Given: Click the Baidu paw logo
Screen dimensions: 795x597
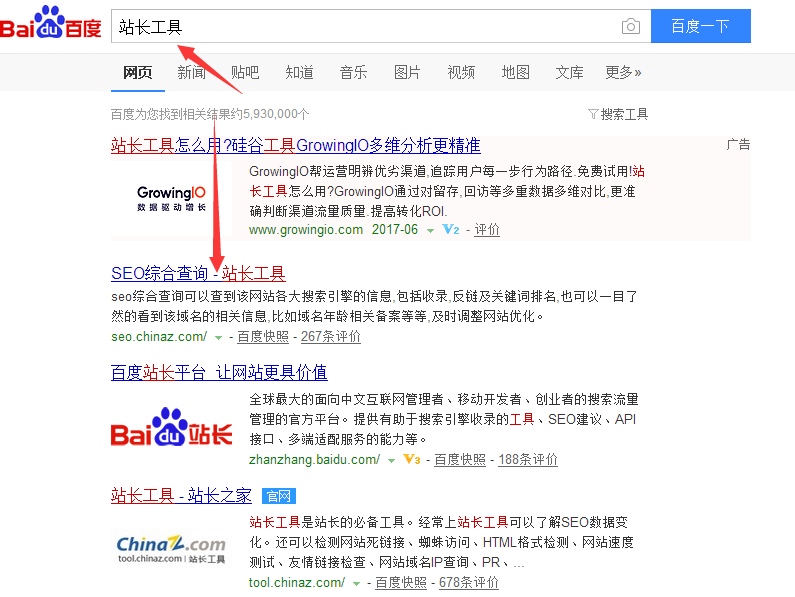Looking at the screenshot, I should coord(51,22).
